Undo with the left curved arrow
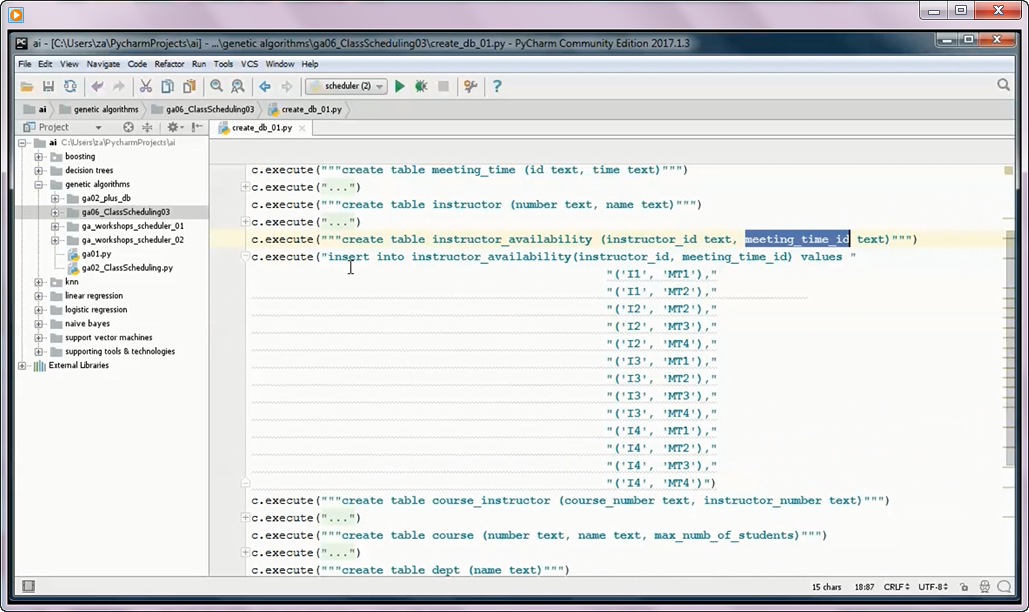This screenshot has width=1029, height=612. coord(97,86)
